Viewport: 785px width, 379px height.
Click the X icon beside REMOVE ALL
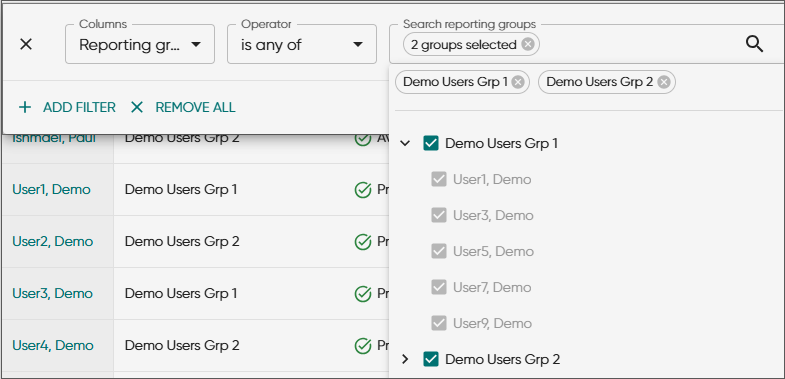tap(137, 107)
